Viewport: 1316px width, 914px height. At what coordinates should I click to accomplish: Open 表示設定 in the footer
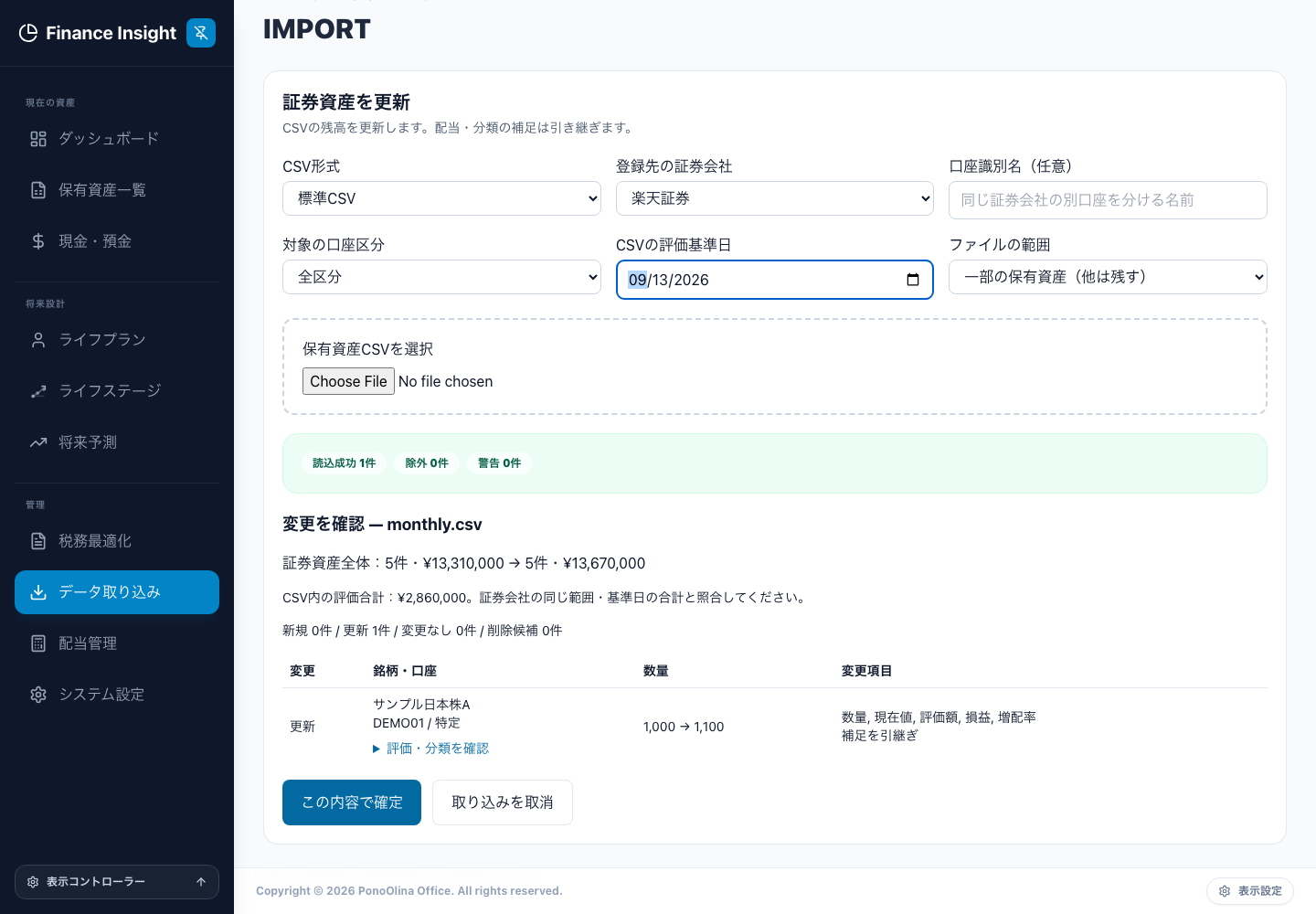pyautogui.click(x=1250, y=891)
